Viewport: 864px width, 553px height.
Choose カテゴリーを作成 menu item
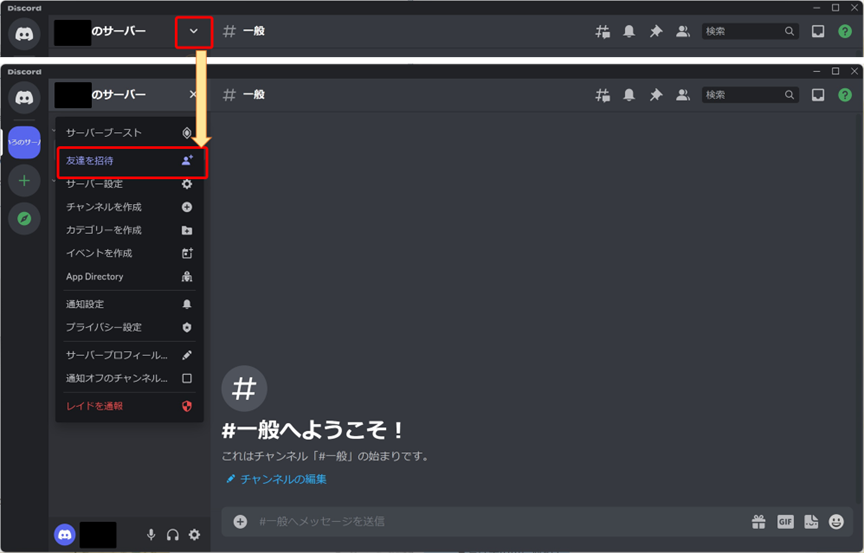[129, 230]
